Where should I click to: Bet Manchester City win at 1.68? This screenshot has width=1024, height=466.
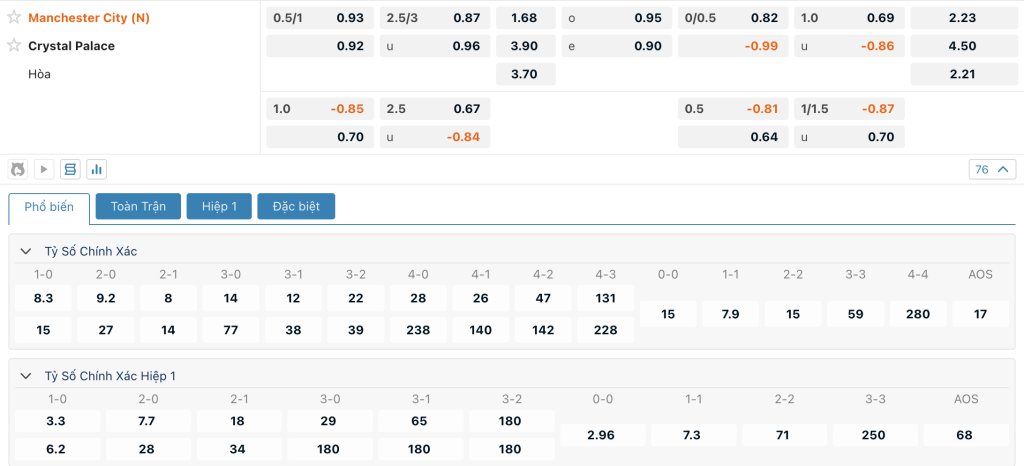[x=526, y=18]
